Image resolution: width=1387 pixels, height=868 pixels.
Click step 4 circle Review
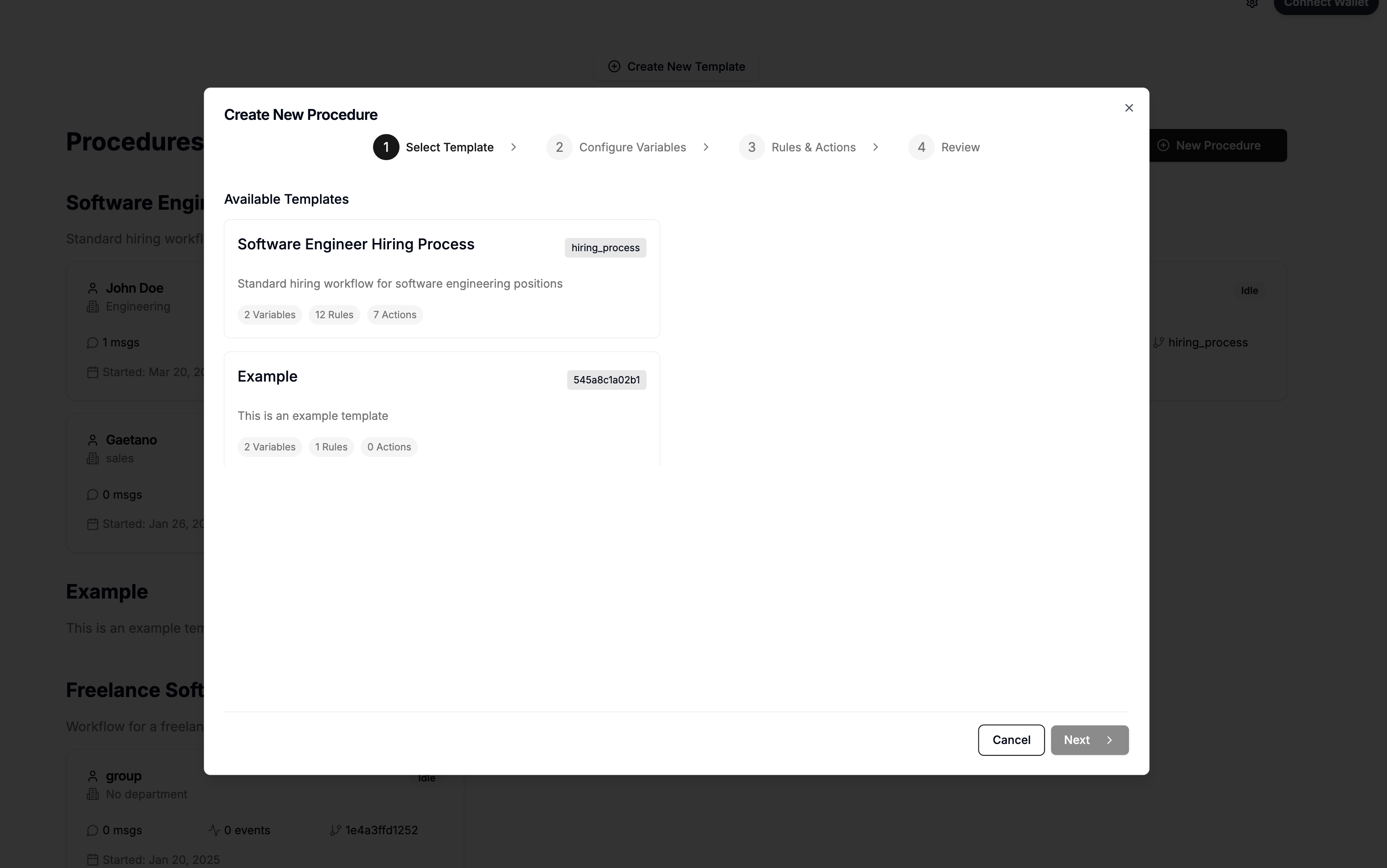(921, 147)
